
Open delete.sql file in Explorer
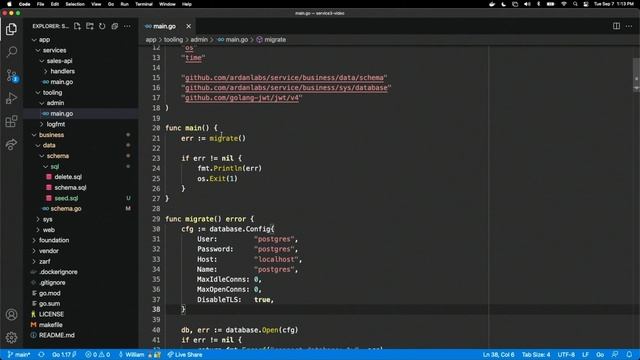68,177
